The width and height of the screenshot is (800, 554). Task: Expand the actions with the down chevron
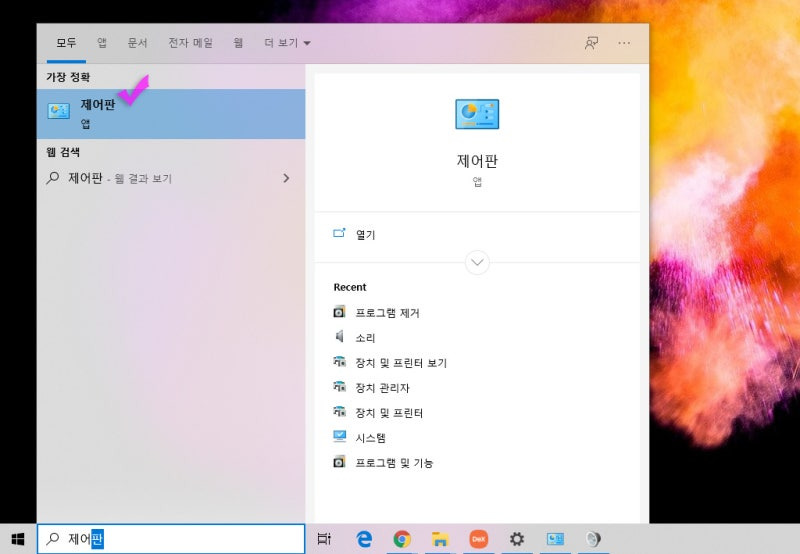tap(477, 262)
